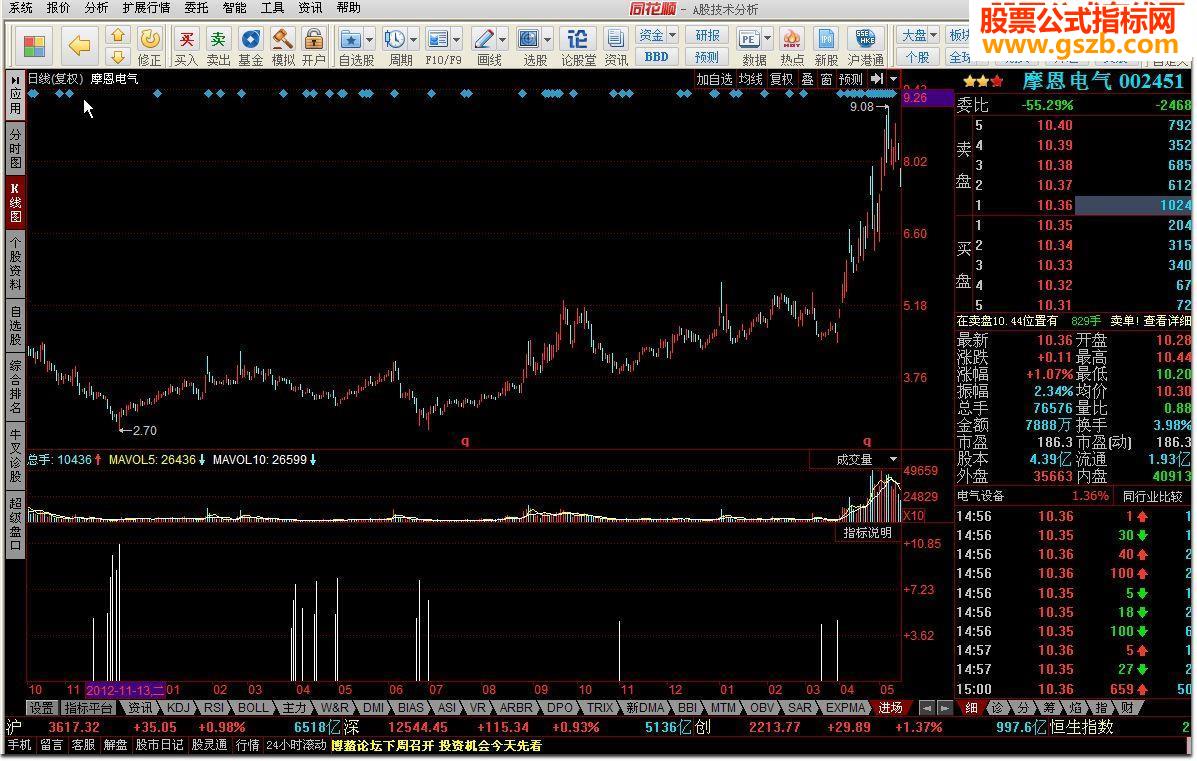Switch to the KDJ indicator tab
Screen dimensions: 1197x761
(178, 708)
